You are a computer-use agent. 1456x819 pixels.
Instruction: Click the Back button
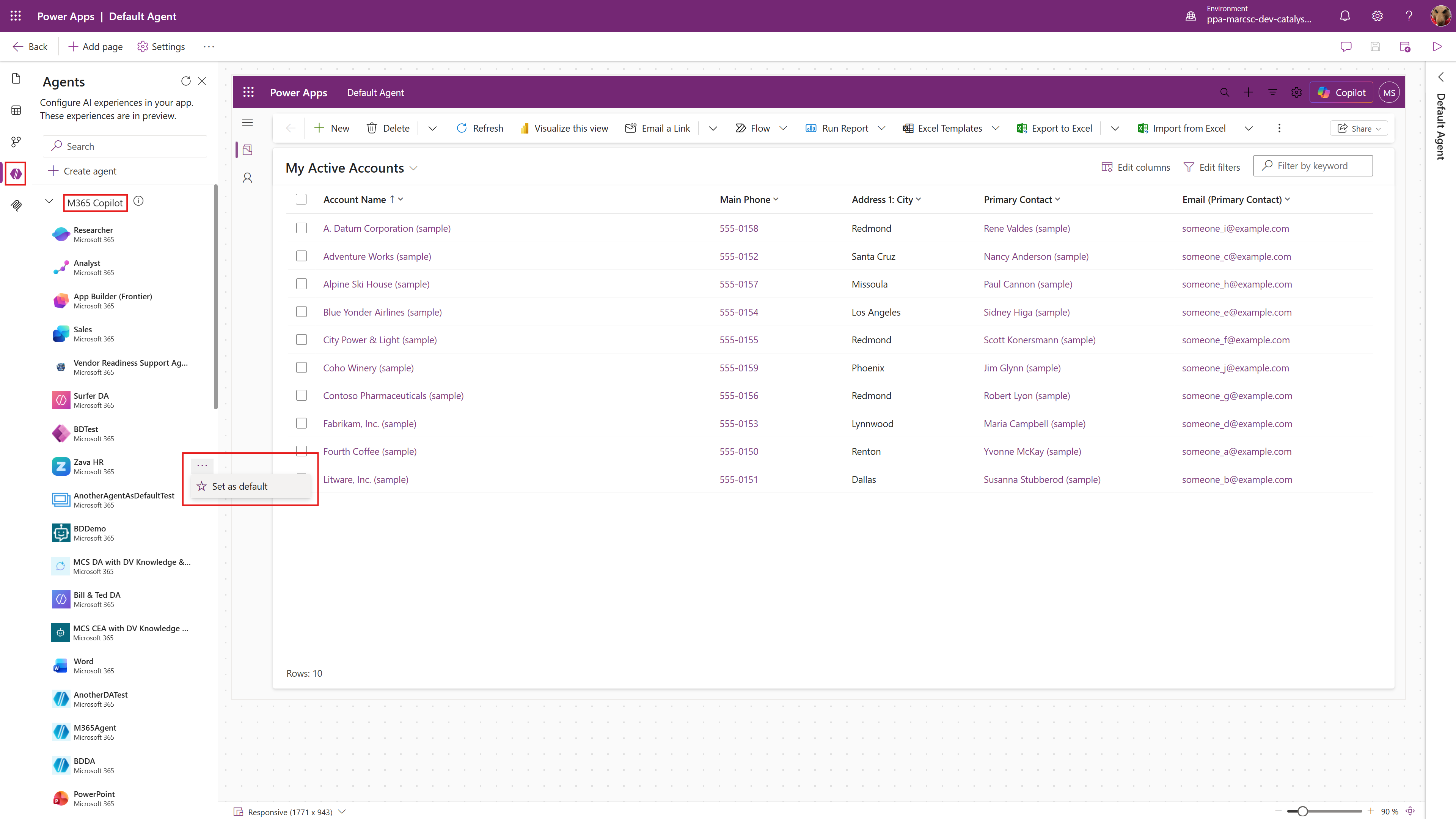(30, 47)
